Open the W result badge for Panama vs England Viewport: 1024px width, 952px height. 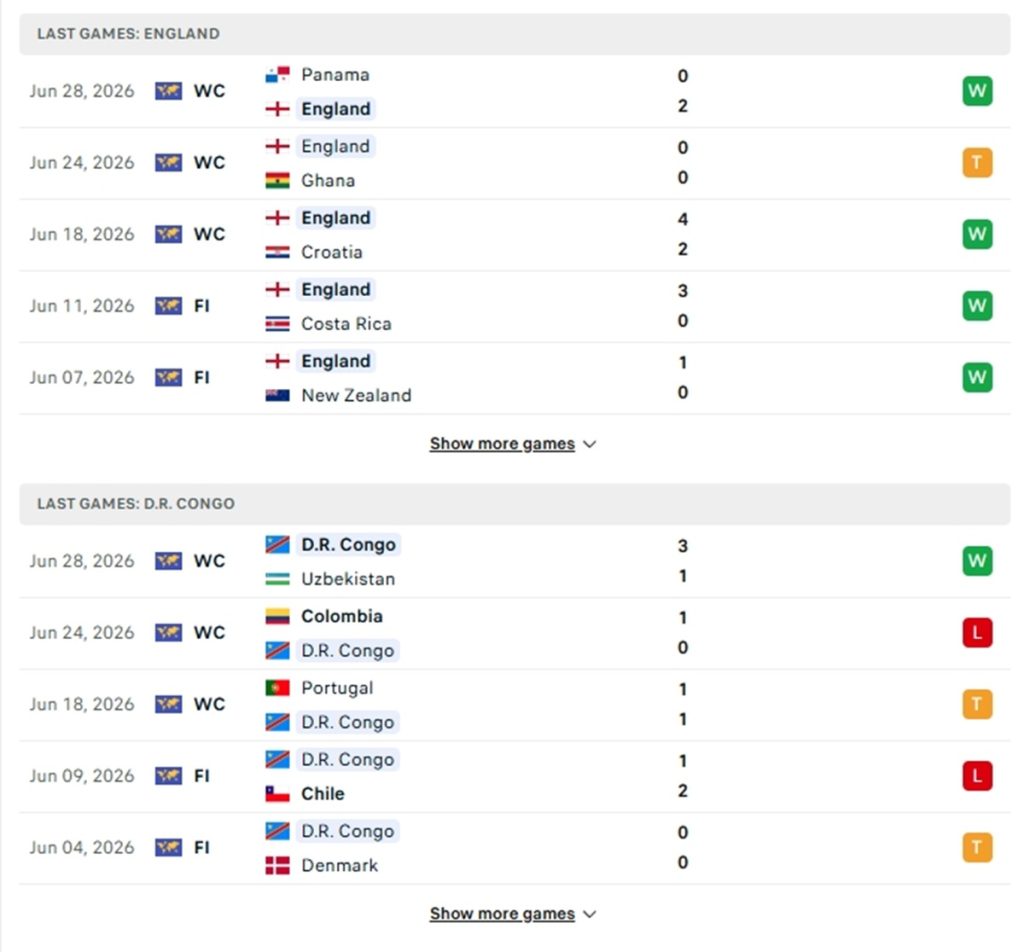pyautogui.click(x=977, y=91)
